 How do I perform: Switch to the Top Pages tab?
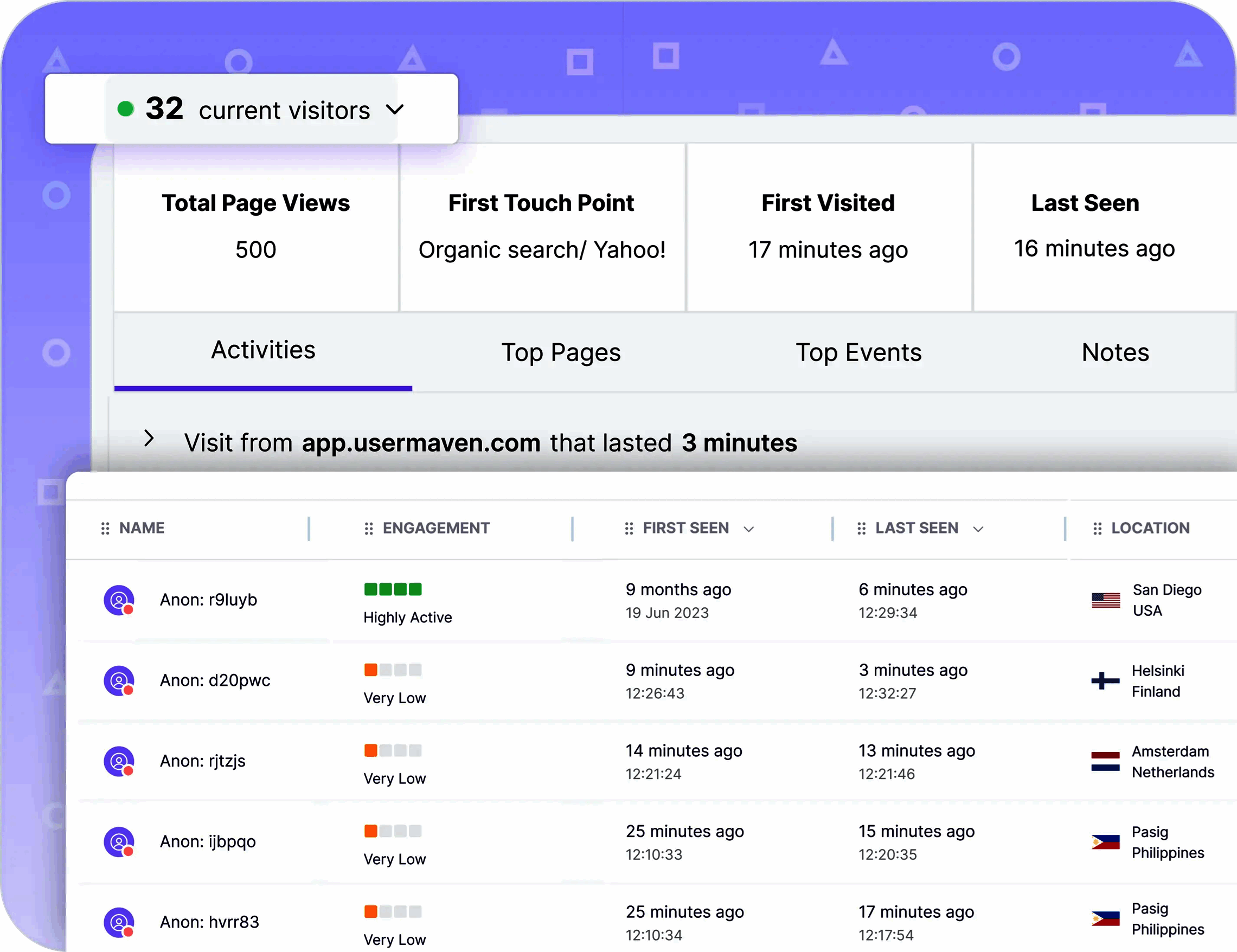pos(561,352)
